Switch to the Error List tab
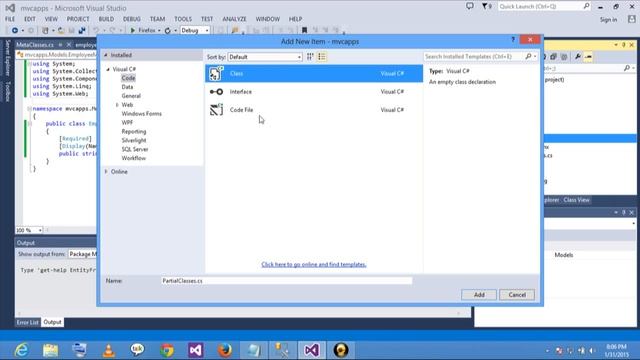 pyautogui.click(x=27, y=322)
